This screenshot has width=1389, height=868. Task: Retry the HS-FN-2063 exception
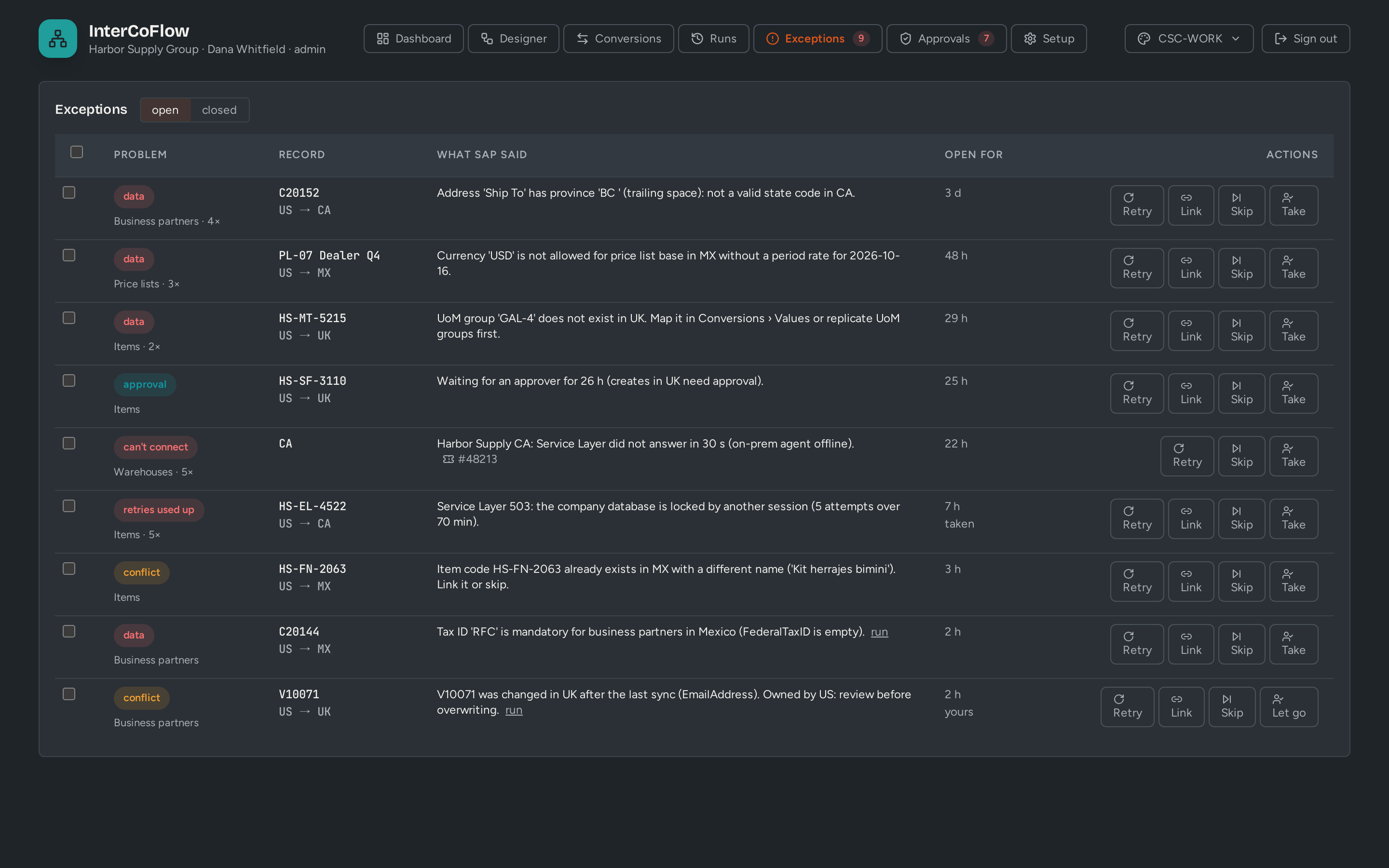coord(1136,581)
